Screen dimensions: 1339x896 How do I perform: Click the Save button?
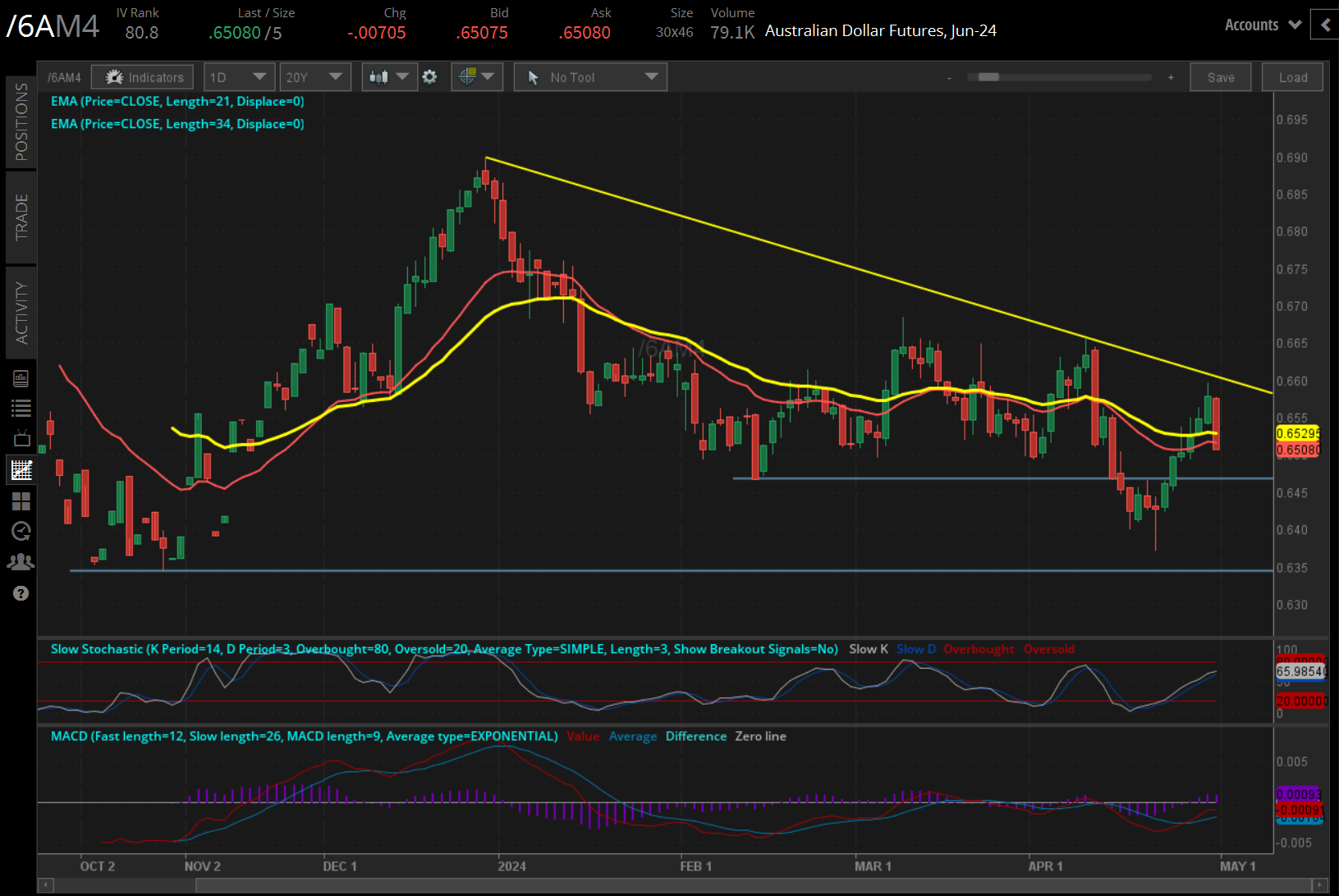(x=1220, y=77)
